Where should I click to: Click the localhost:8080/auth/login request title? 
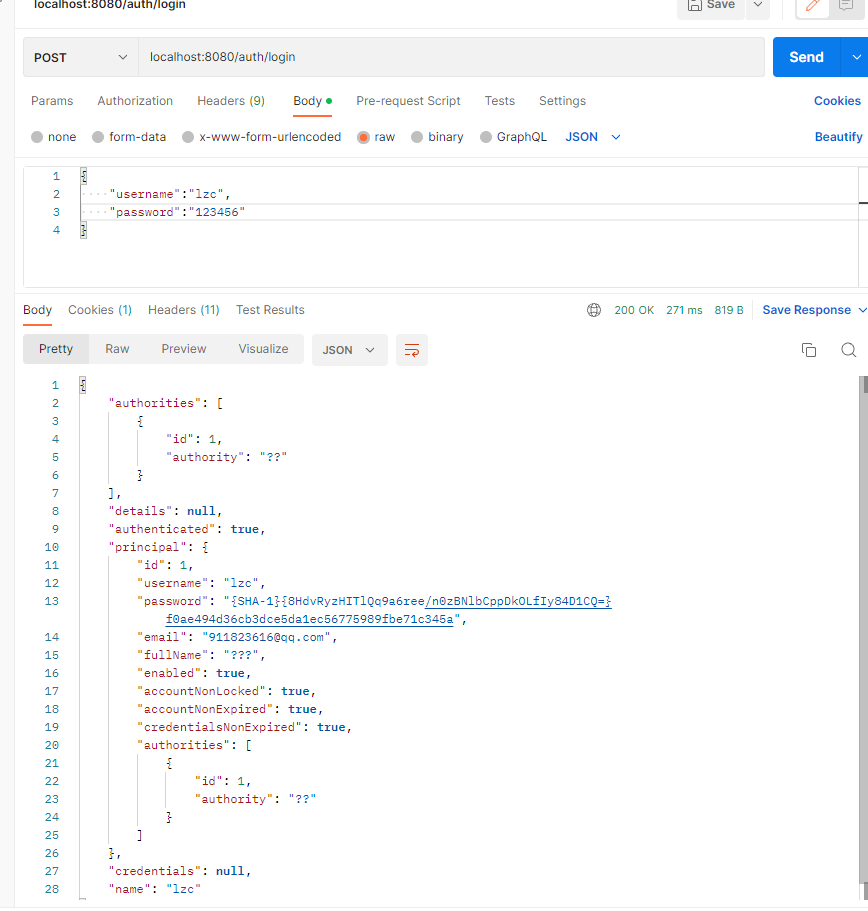coord(110,5)
